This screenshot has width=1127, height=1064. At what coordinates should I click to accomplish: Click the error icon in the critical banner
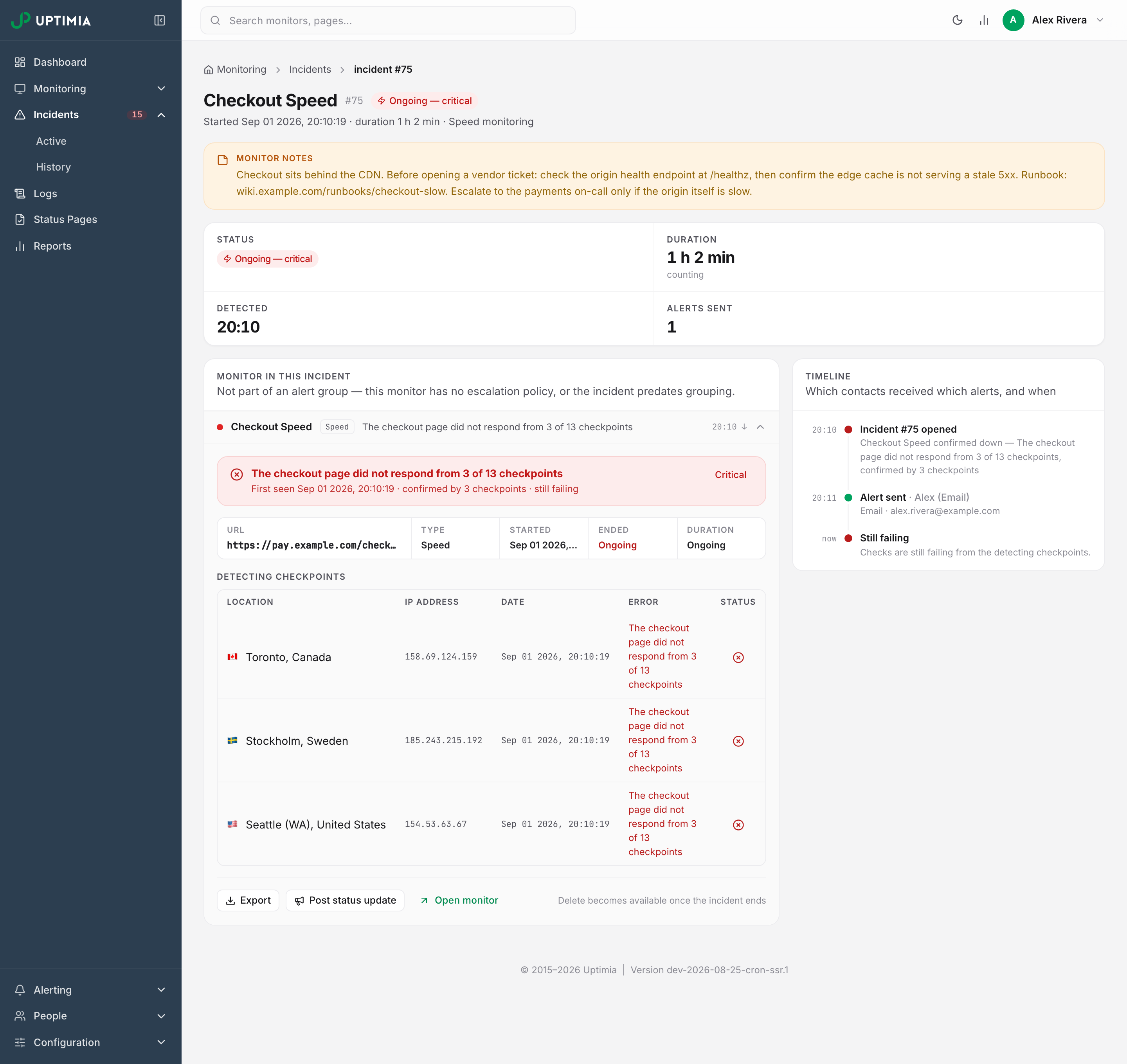[x=237, y=475]
